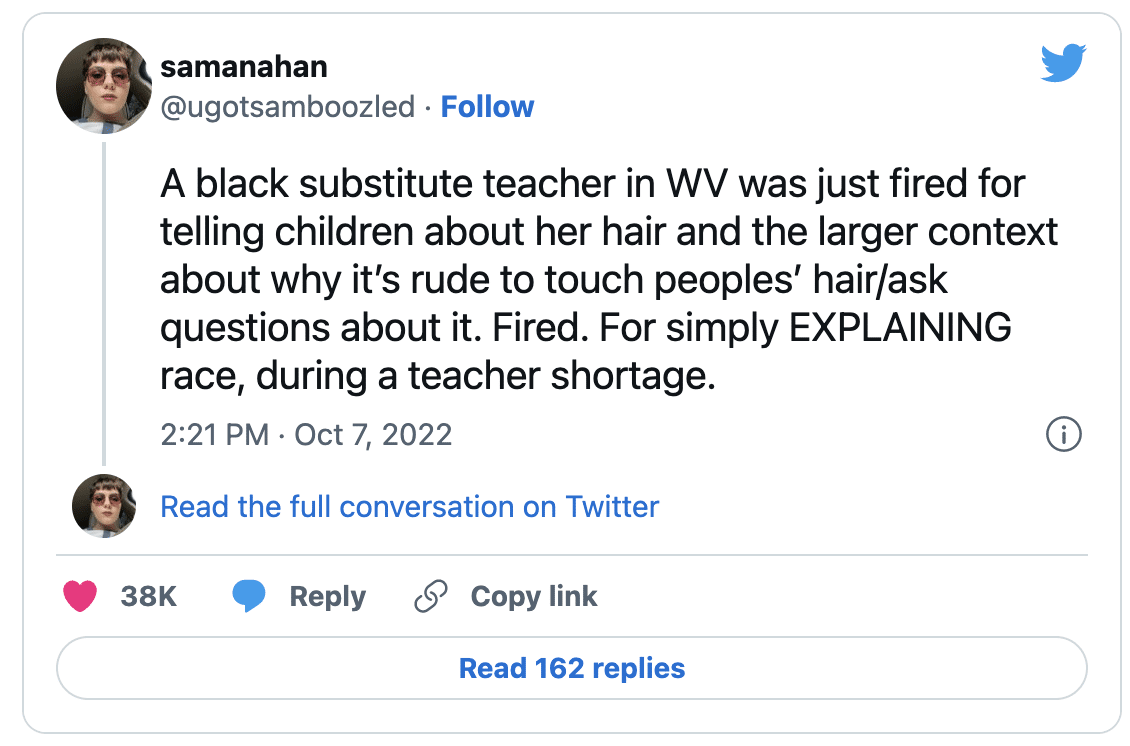Click the tweet body text
This screenshot has height=746, width=1130.
[600, 280]
